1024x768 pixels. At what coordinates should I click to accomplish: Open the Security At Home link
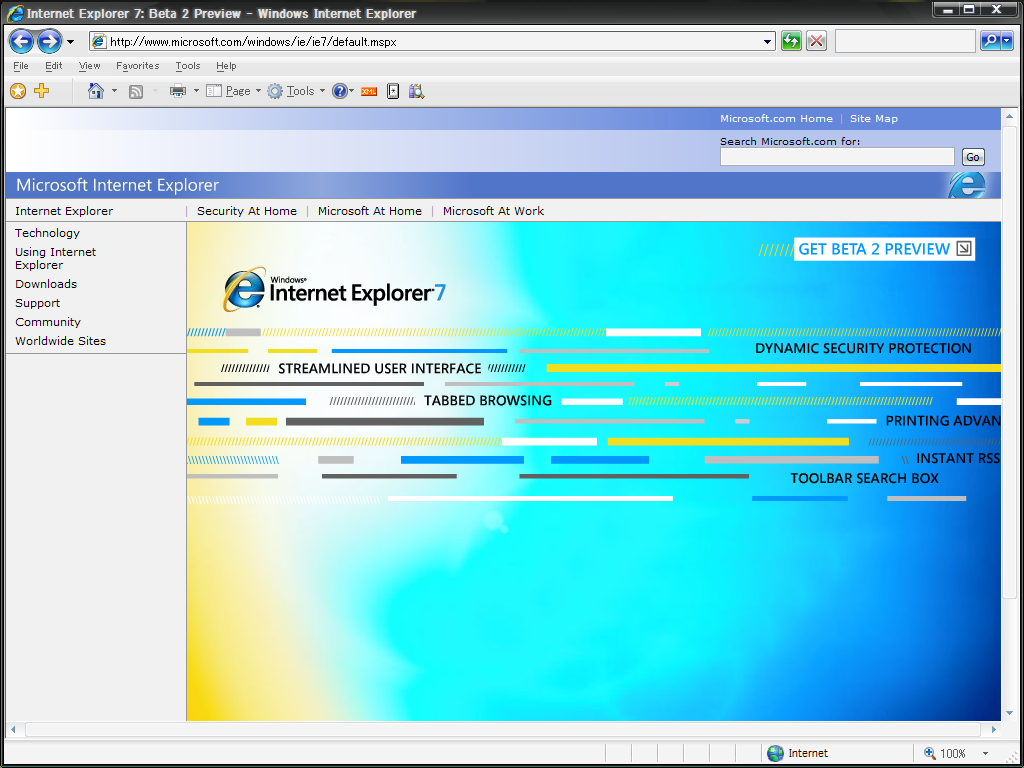pos(247,211)
